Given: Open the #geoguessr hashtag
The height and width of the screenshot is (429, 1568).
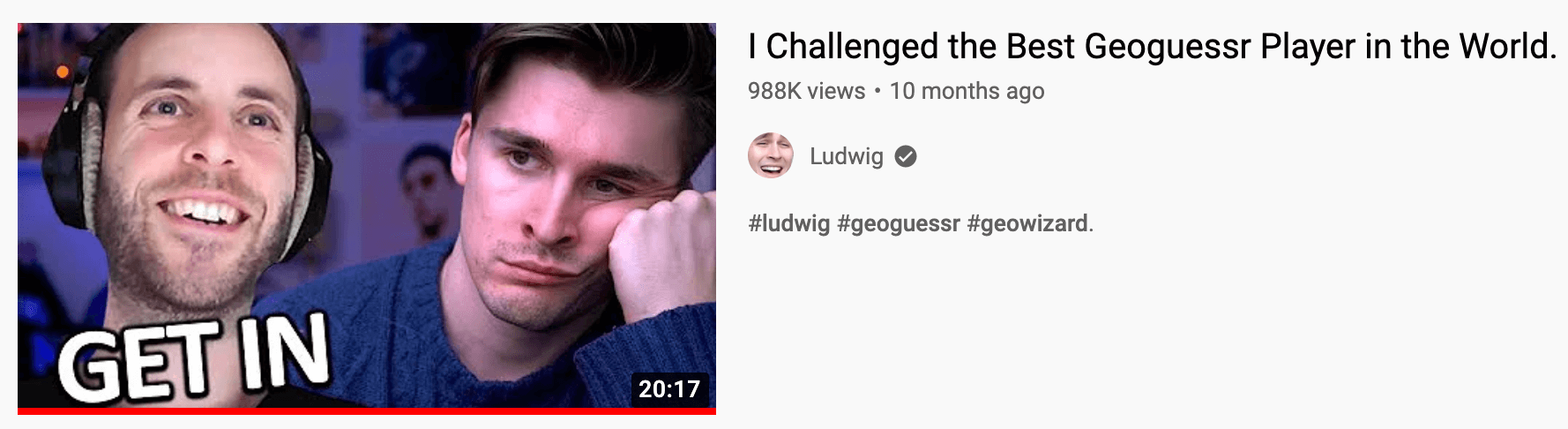Looking at the screenshot, I should click(x=898, y=223).
